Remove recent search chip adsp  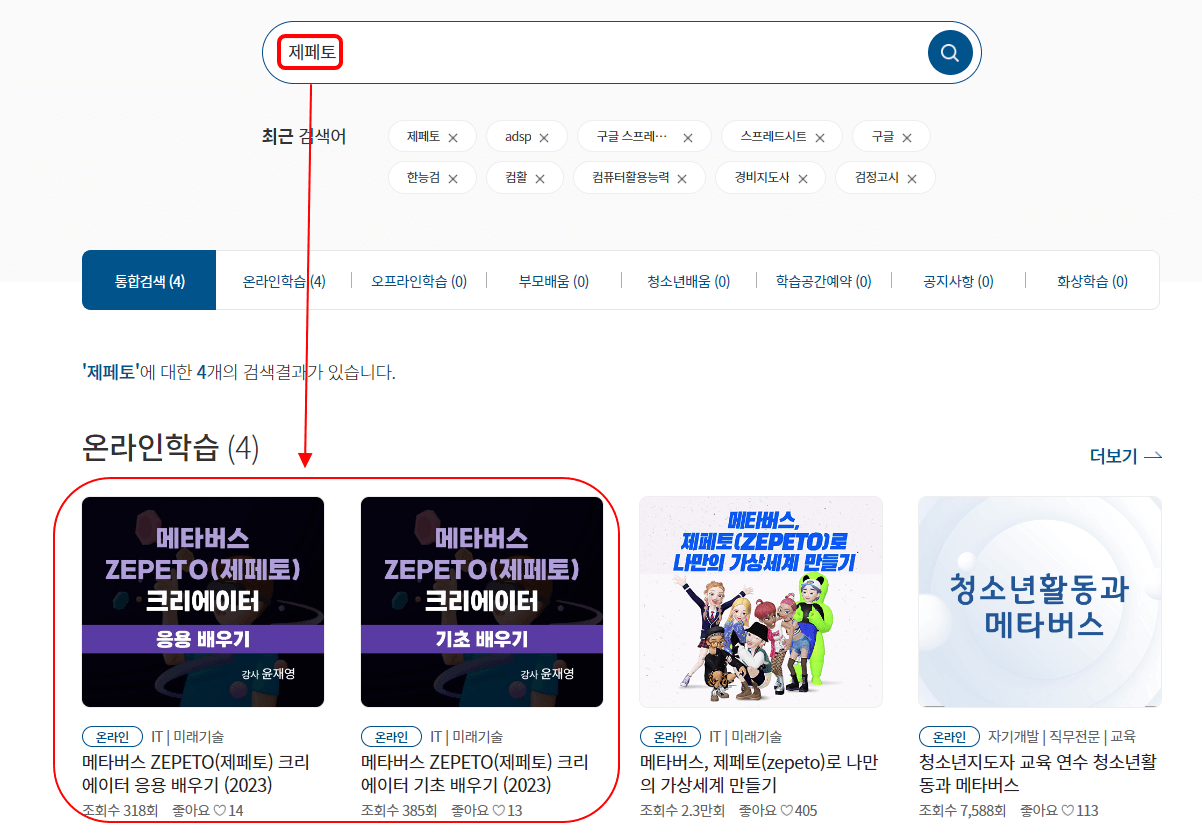[x=544, y=138]
